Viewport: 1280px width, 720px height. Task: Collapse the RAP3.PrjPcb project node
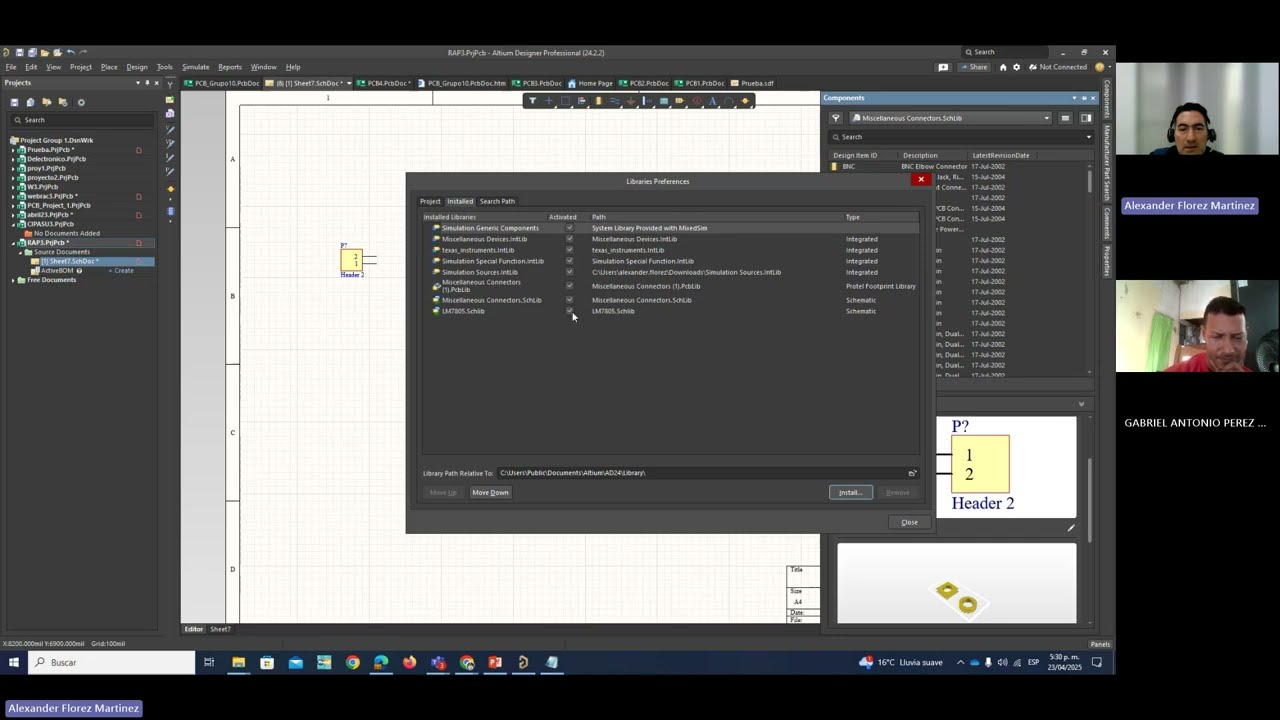[13, 243]
